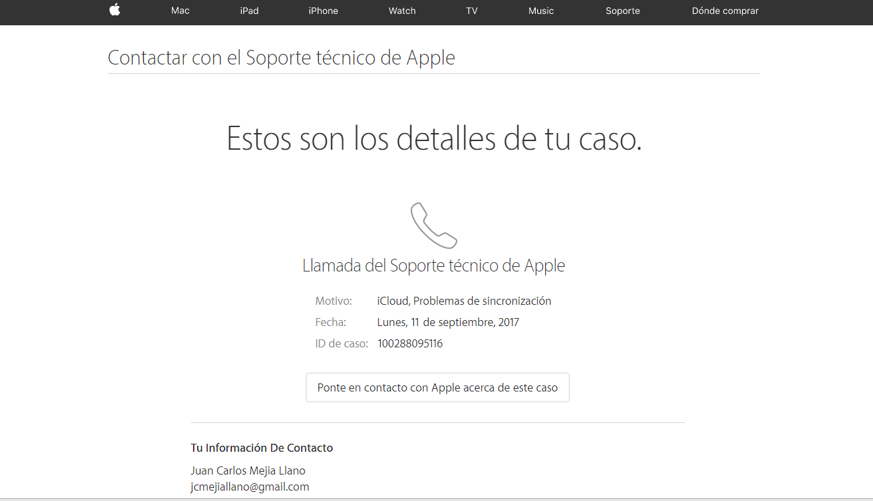Go to Soporte in navigation
Screen dimensions: 873x501
622,11
